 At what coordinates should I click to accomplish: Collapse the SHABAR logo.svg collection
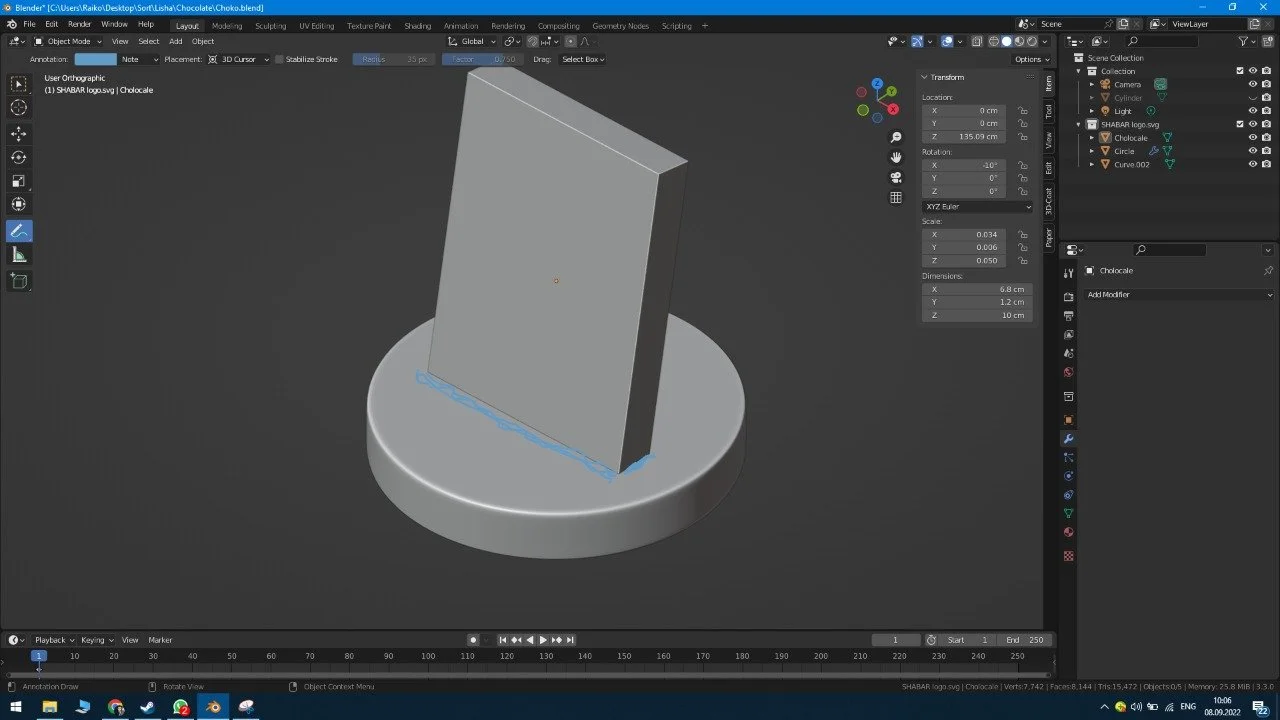1079,124
